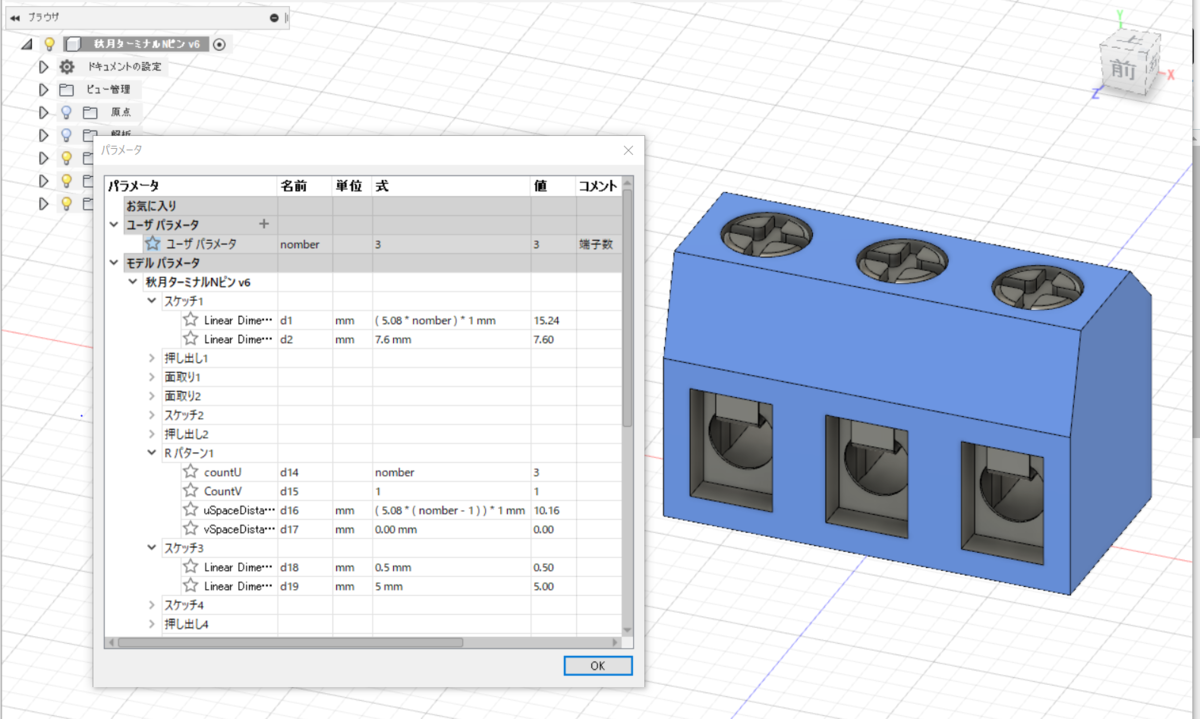
Task: Click the ドキュメントの設定 gear icon
Action: (x=67, y=67)
